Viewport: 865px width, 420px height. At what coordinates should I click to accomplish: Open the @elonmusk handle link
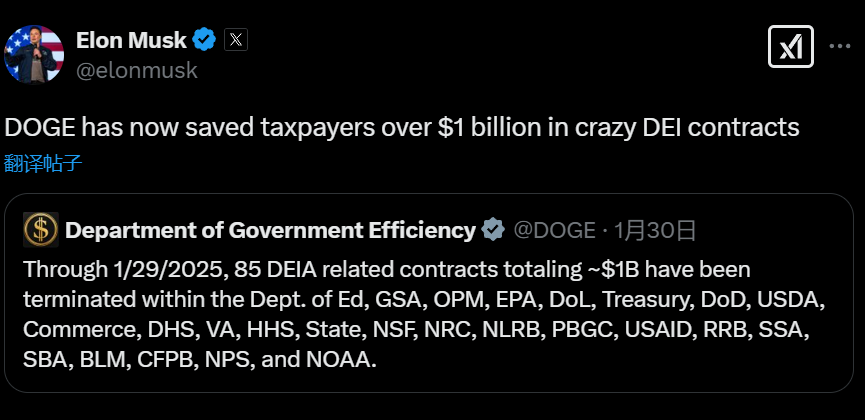tap(136, 70)
